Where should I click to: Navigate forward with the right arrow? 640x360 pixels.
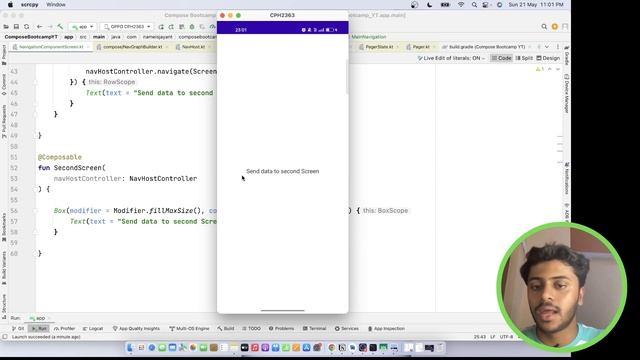point(50,27)
